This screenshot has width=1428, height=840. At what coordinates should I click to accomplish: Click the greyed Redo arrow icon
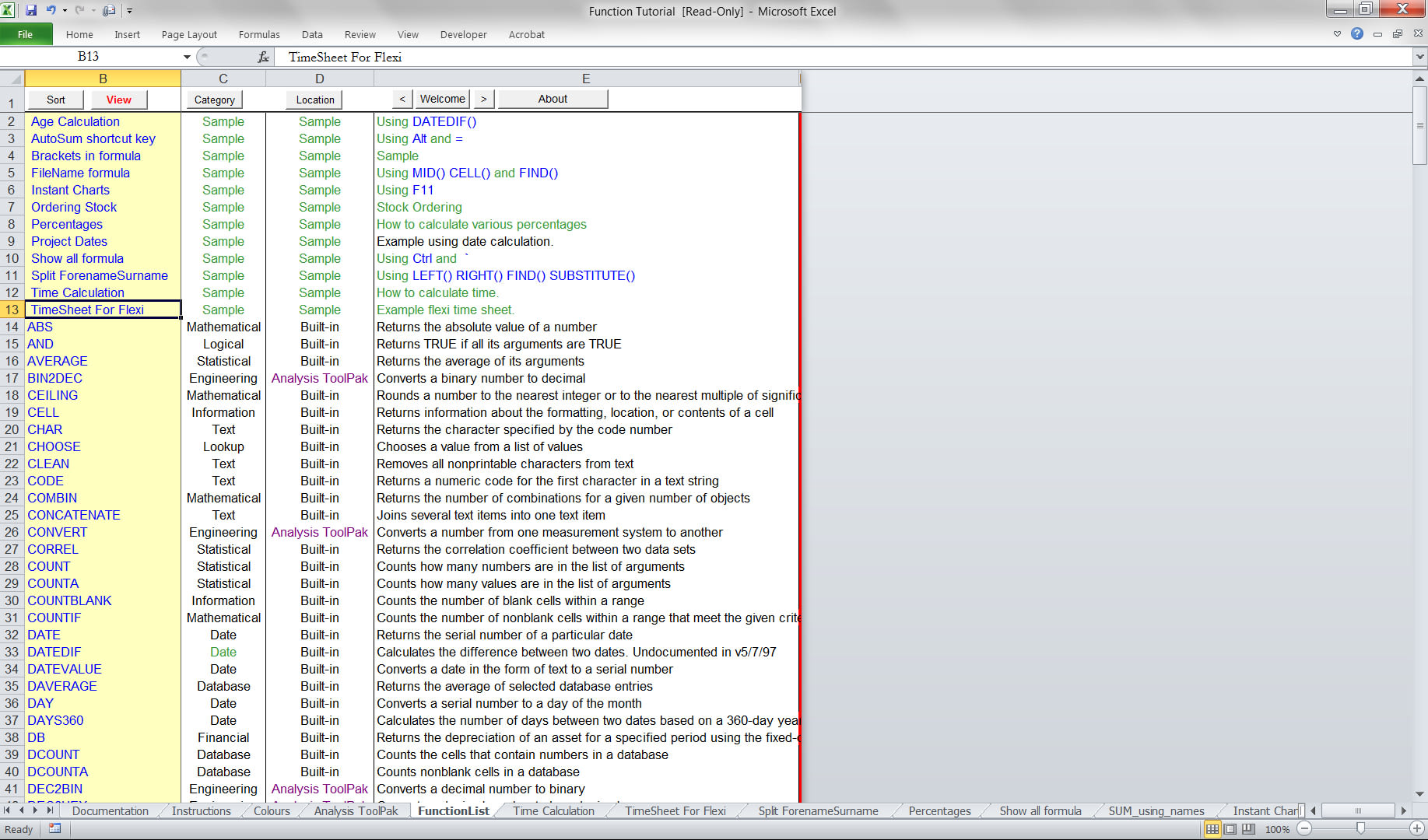coord(79,10)
